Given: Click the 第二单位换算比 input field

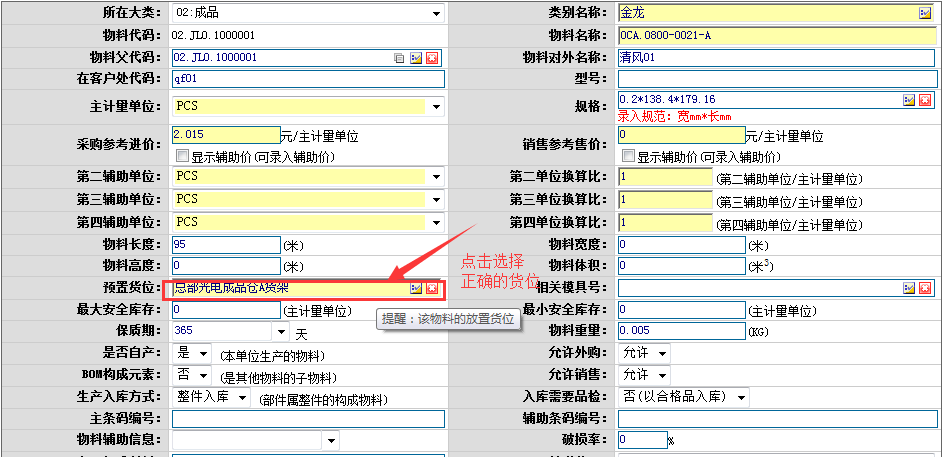Looking at the screenshot, I should click(665, 177).
